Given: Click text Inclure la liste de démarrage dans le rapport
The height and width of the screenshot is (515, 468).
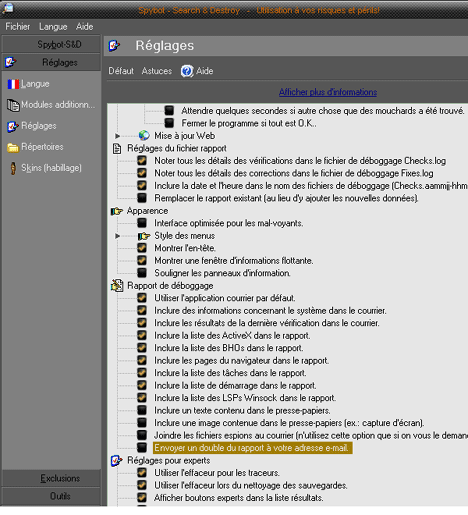Looking at the screenshot, I should [x=235, y=385].
